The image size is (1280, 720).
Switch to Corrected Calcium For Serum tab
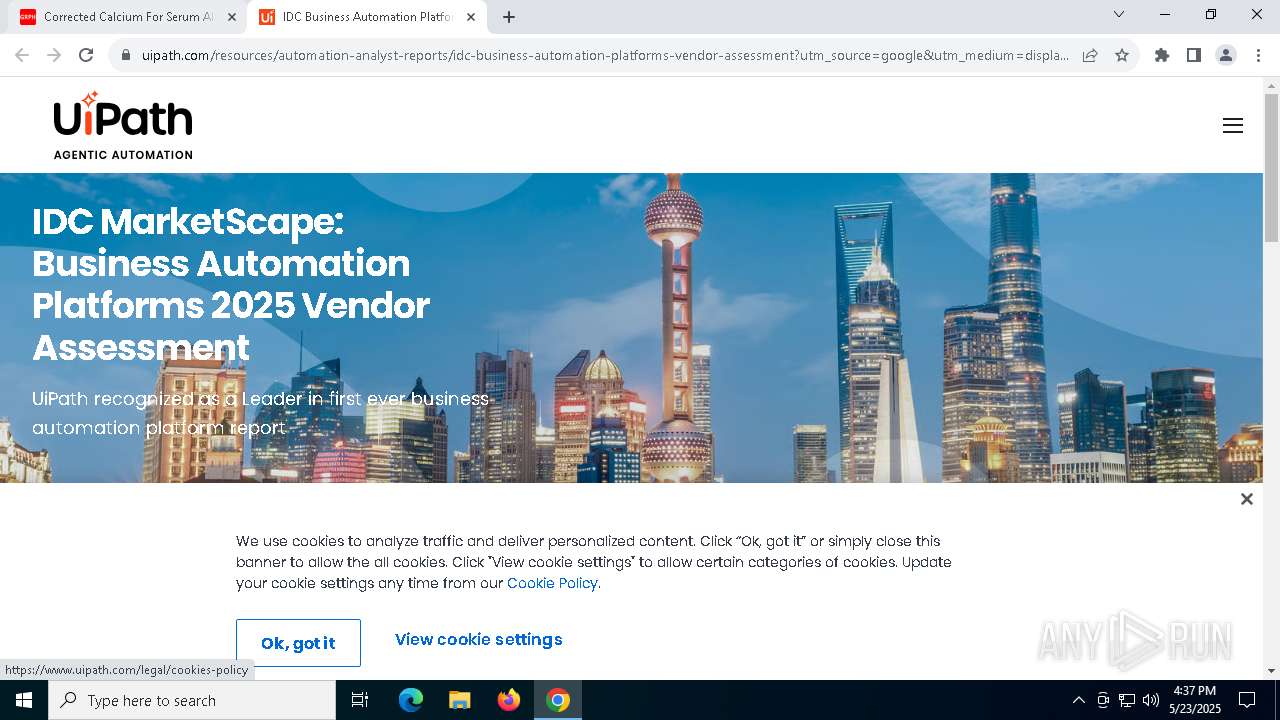(x=128, y=17)
